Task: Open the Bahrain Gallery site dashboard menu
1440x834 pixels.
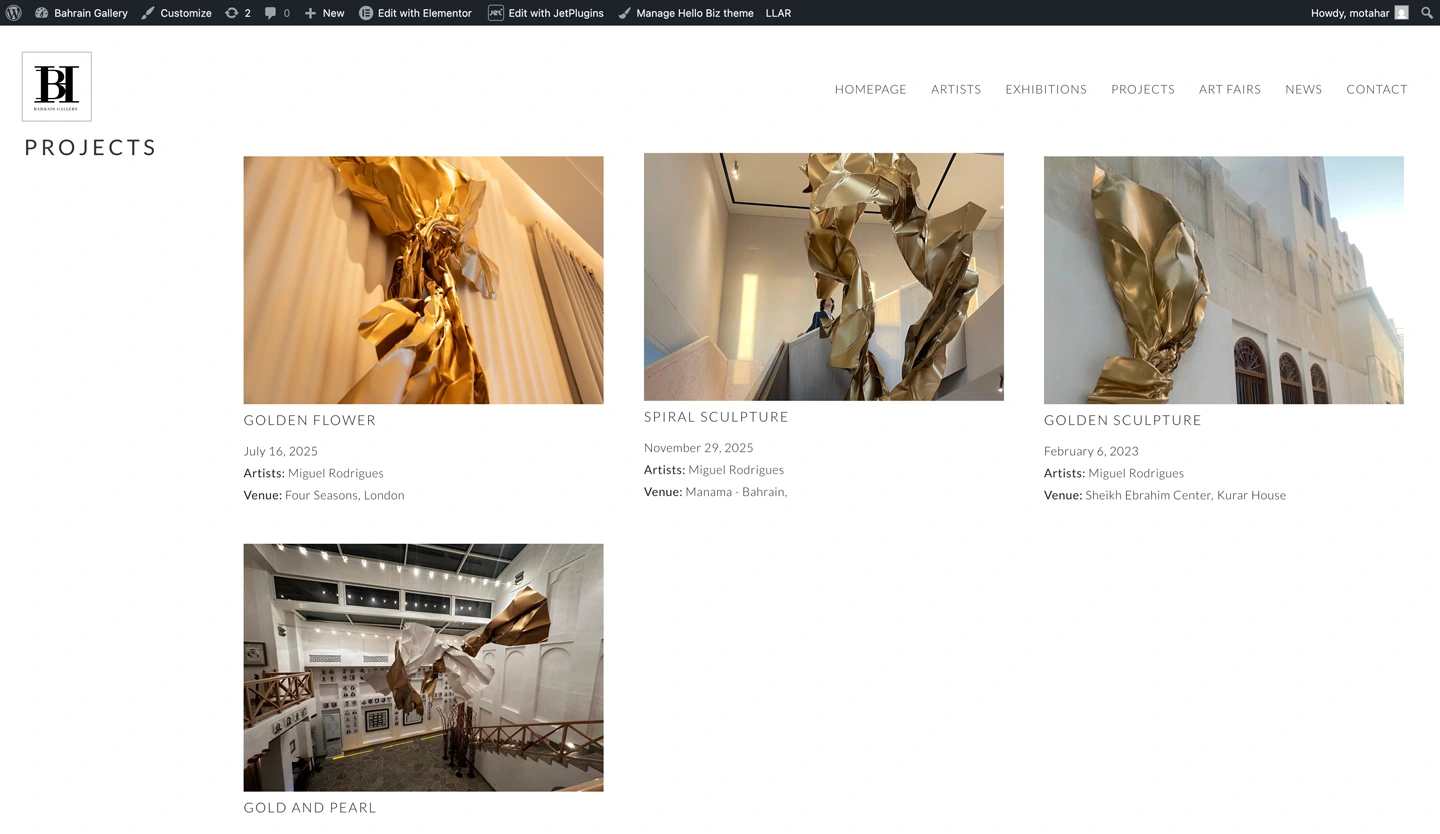Action: pyautogui.click(x=82, y=13)
